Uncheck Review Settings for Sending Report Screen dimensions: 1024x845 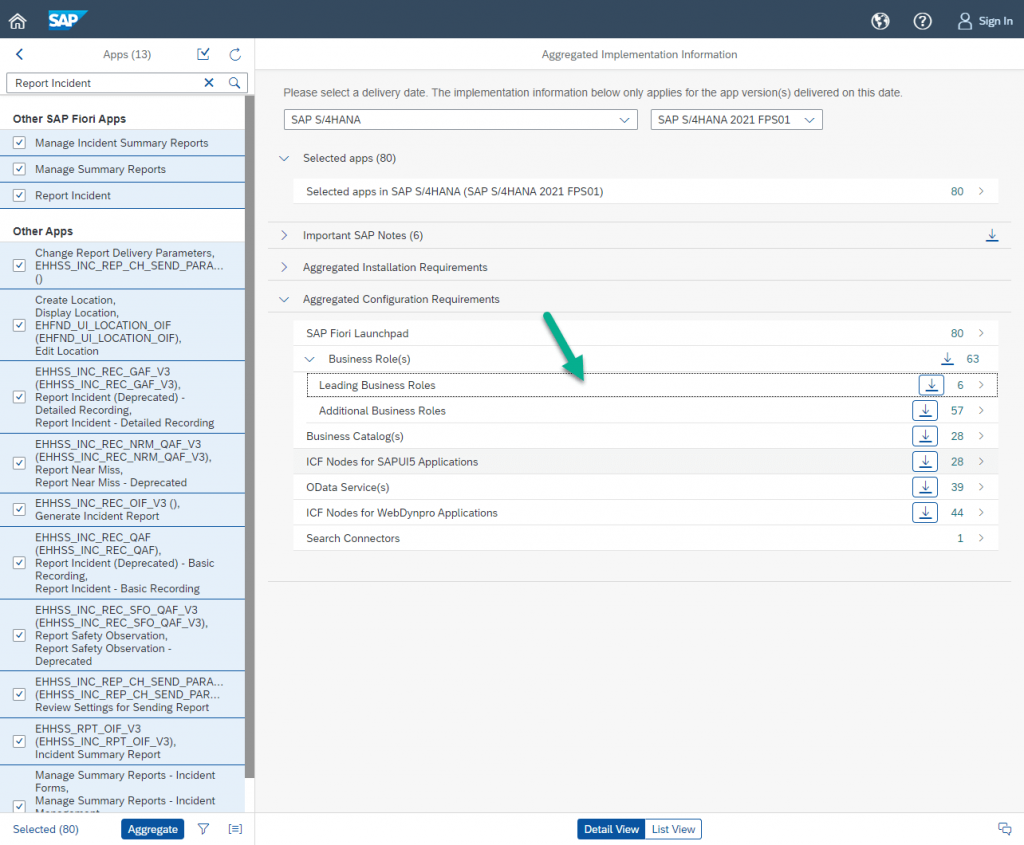point(20,694)
